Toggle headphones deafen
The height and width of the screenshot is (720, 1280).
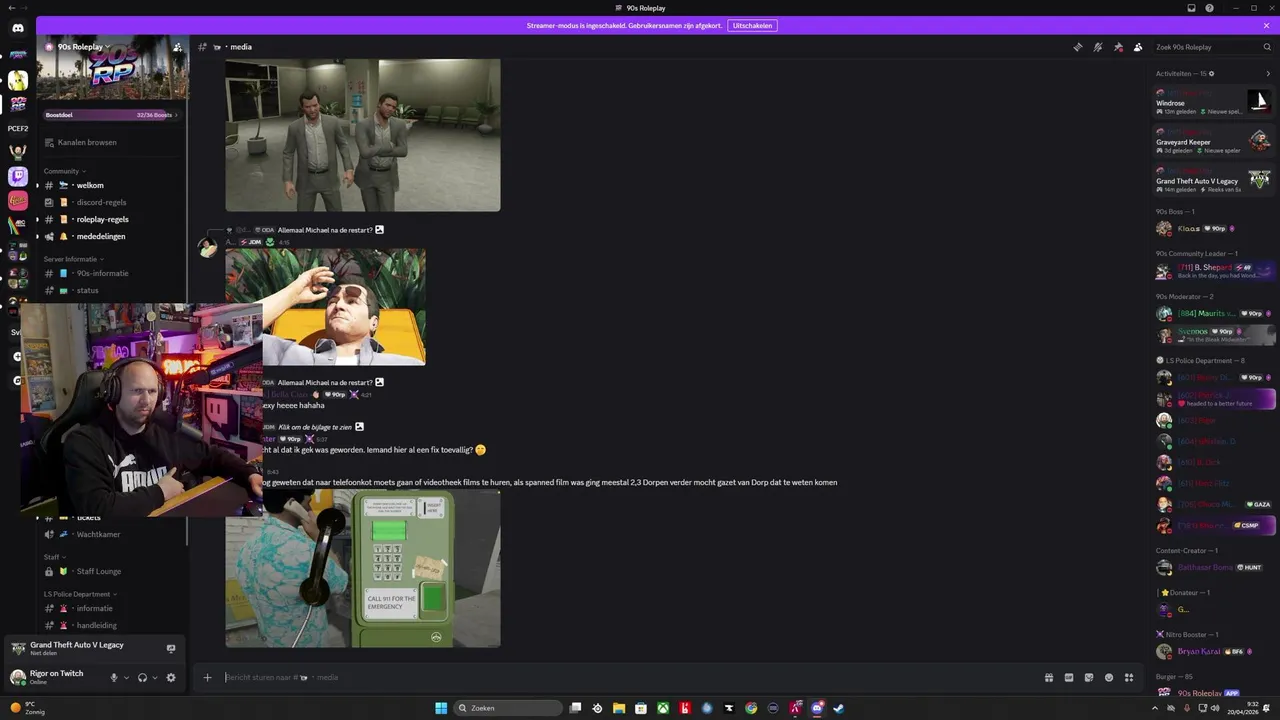142,677
